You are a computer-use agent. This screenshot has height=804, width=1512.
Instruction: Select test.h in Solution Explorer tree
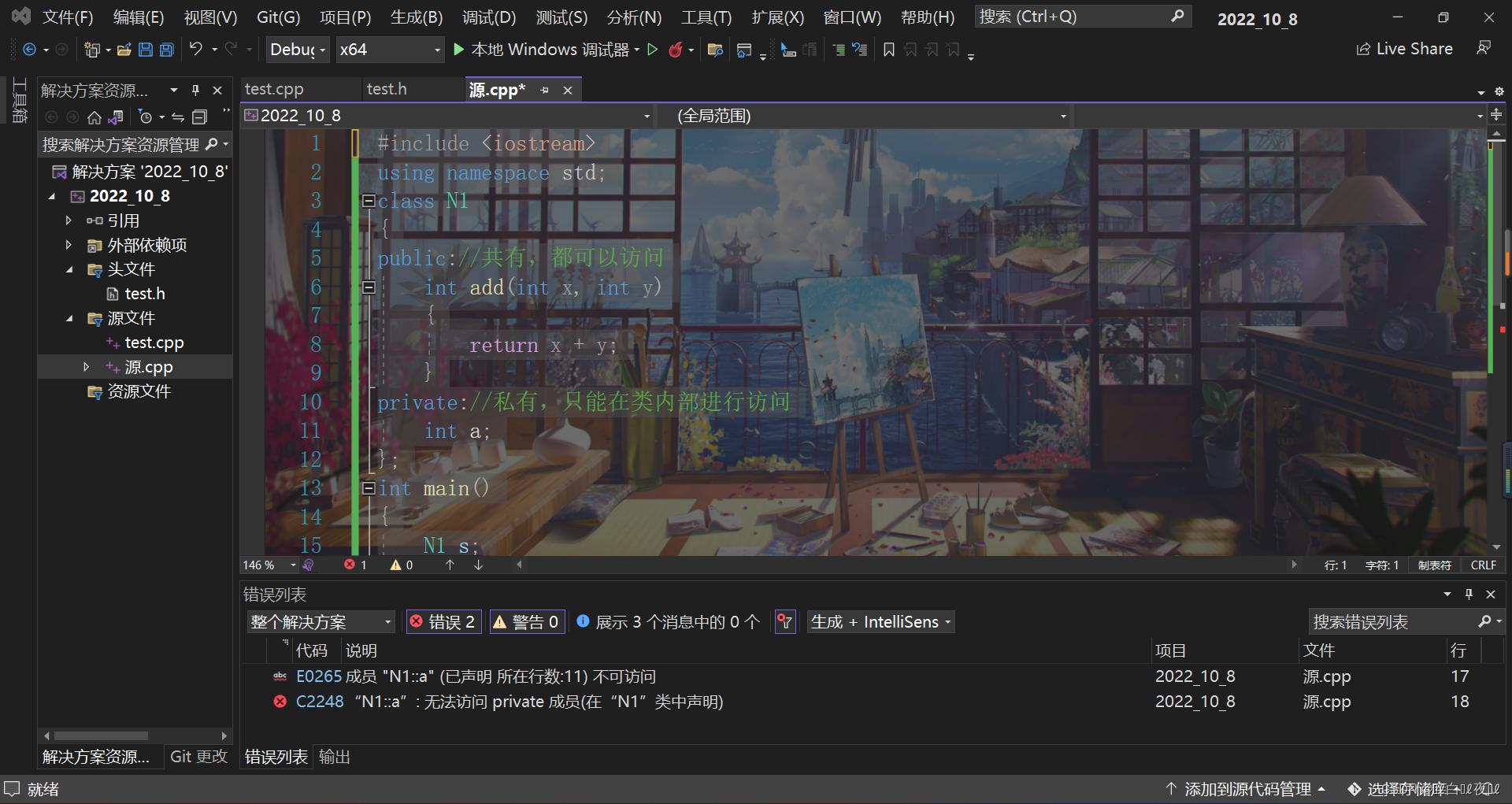click(145, 294)
